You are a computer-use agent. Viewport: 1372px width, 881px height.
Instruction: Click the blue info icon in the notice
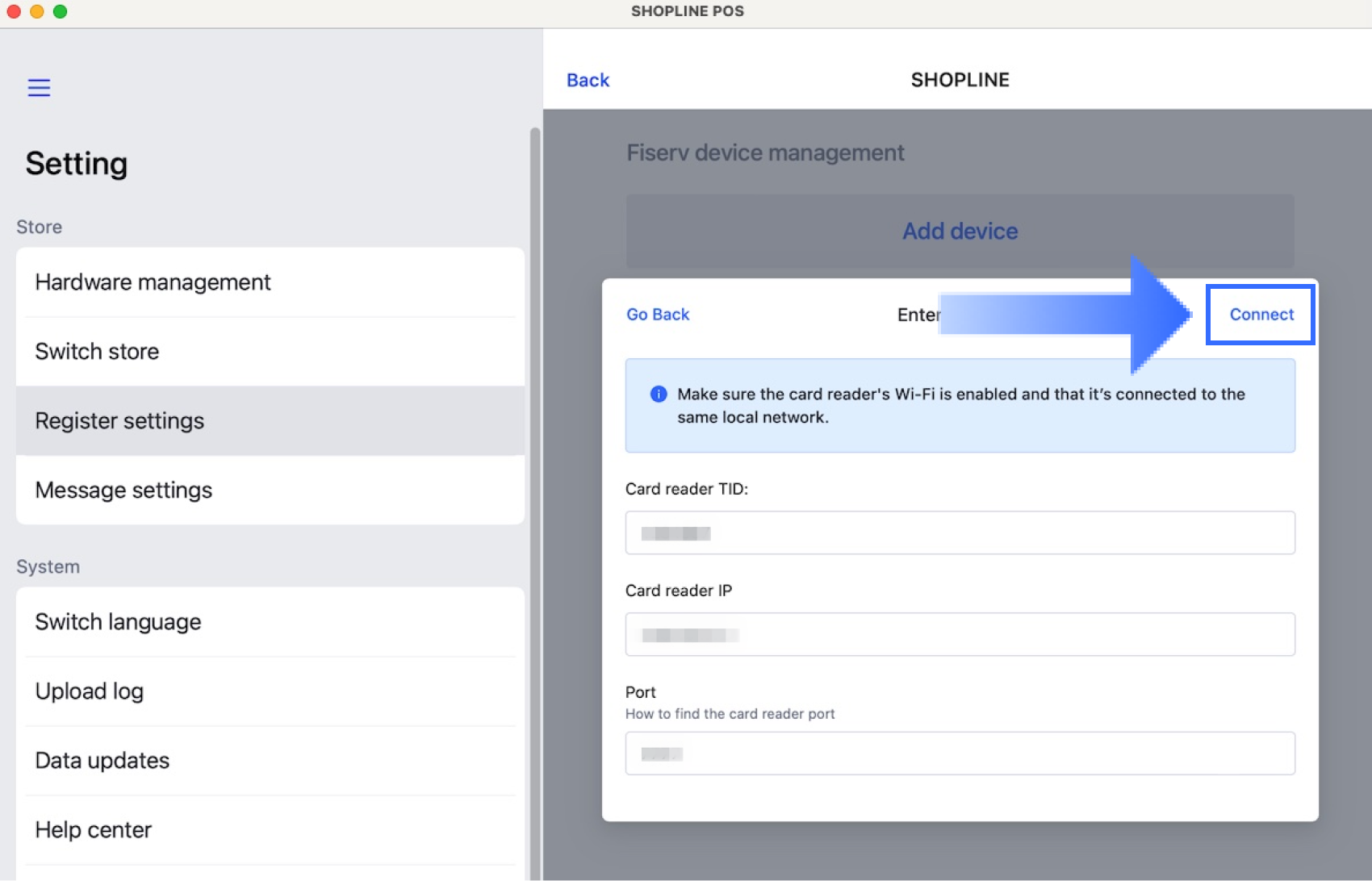click(659, 394)
